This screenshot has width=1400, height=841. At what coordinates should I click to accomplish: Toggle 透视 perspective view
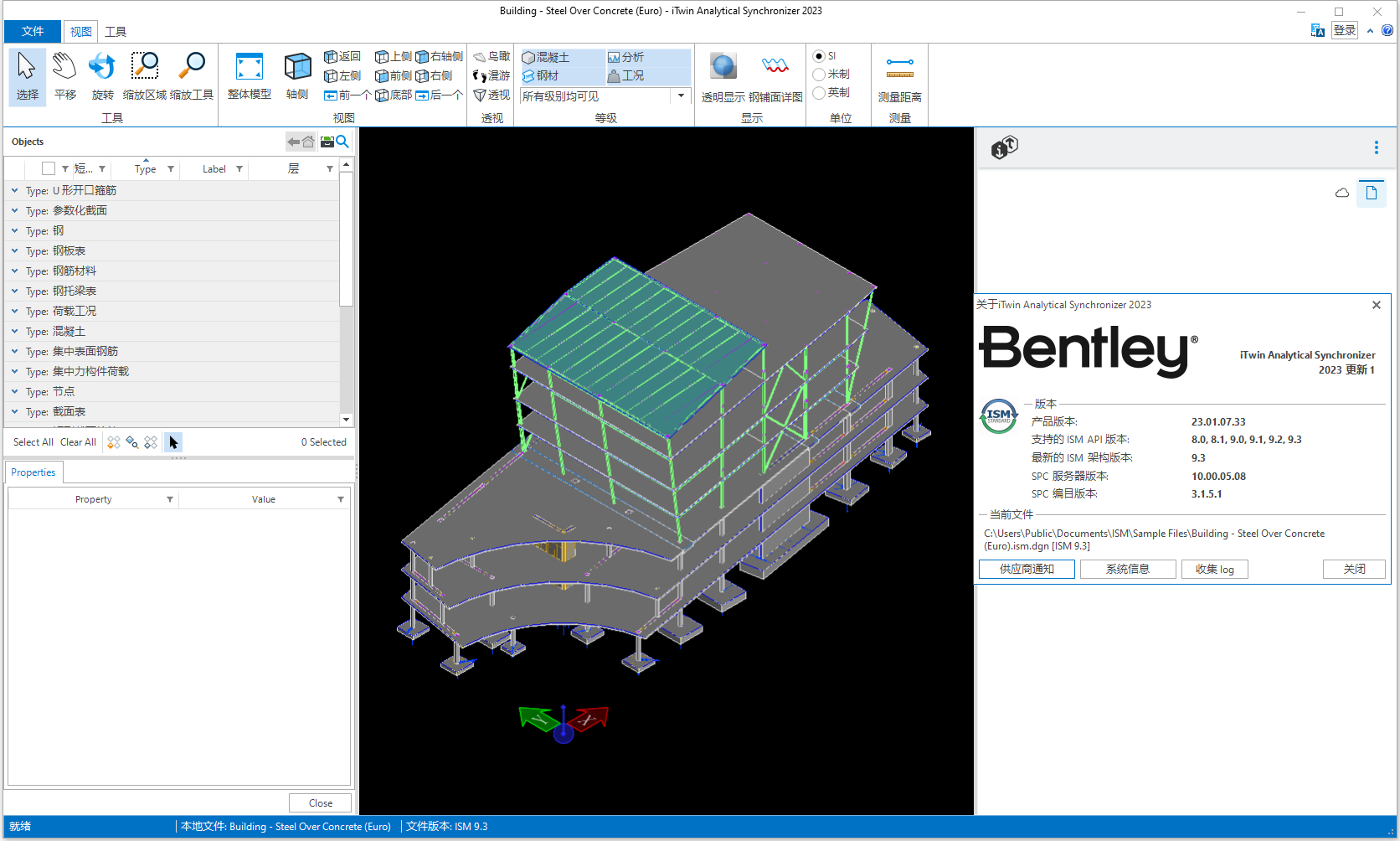point(492,95)
